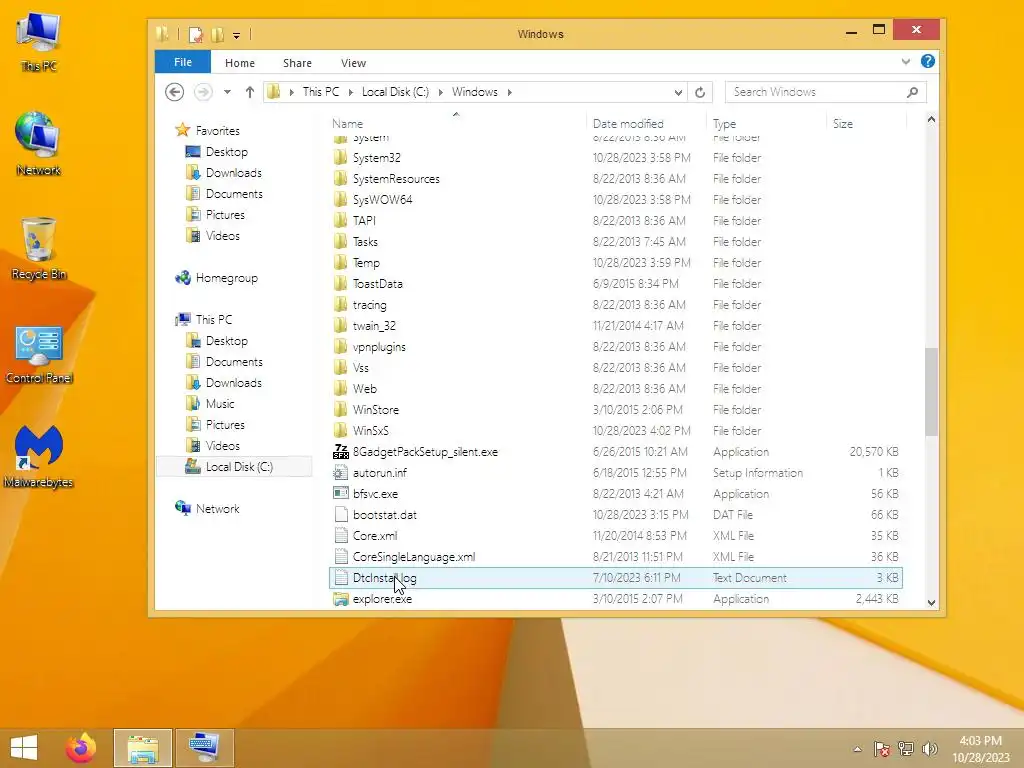Open the Share ribbon tab

pyautogui.click(x=297, y=63)
